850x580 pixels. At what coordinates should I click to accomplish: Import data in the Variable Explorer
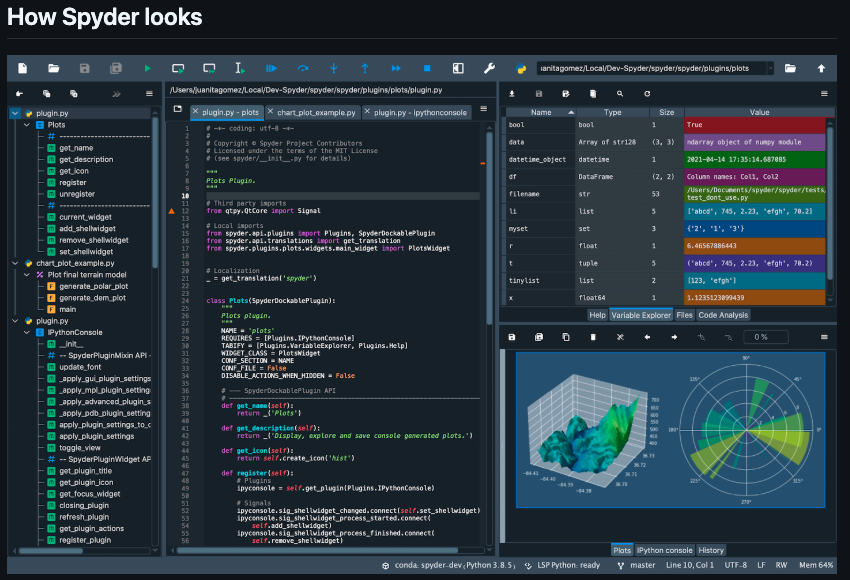(511, 94)
